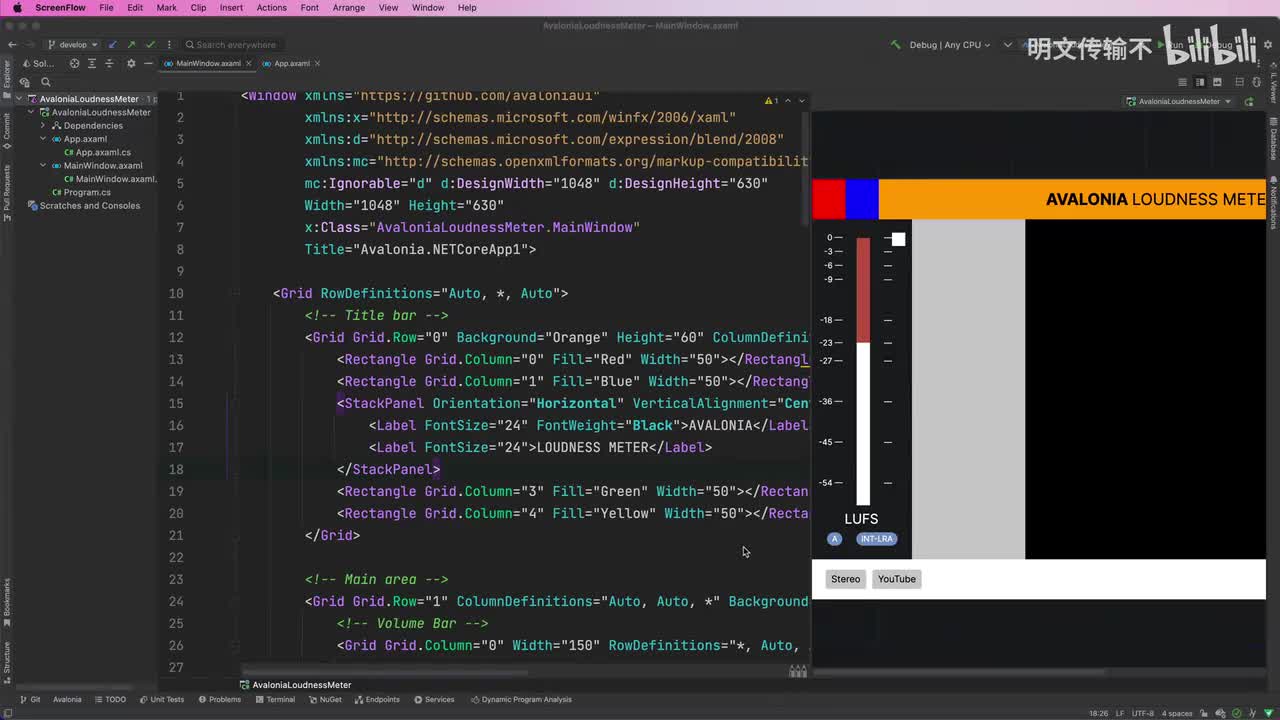1280x720 pixels.
Task: Open the Arrange menu
Action: click(348, 7)
